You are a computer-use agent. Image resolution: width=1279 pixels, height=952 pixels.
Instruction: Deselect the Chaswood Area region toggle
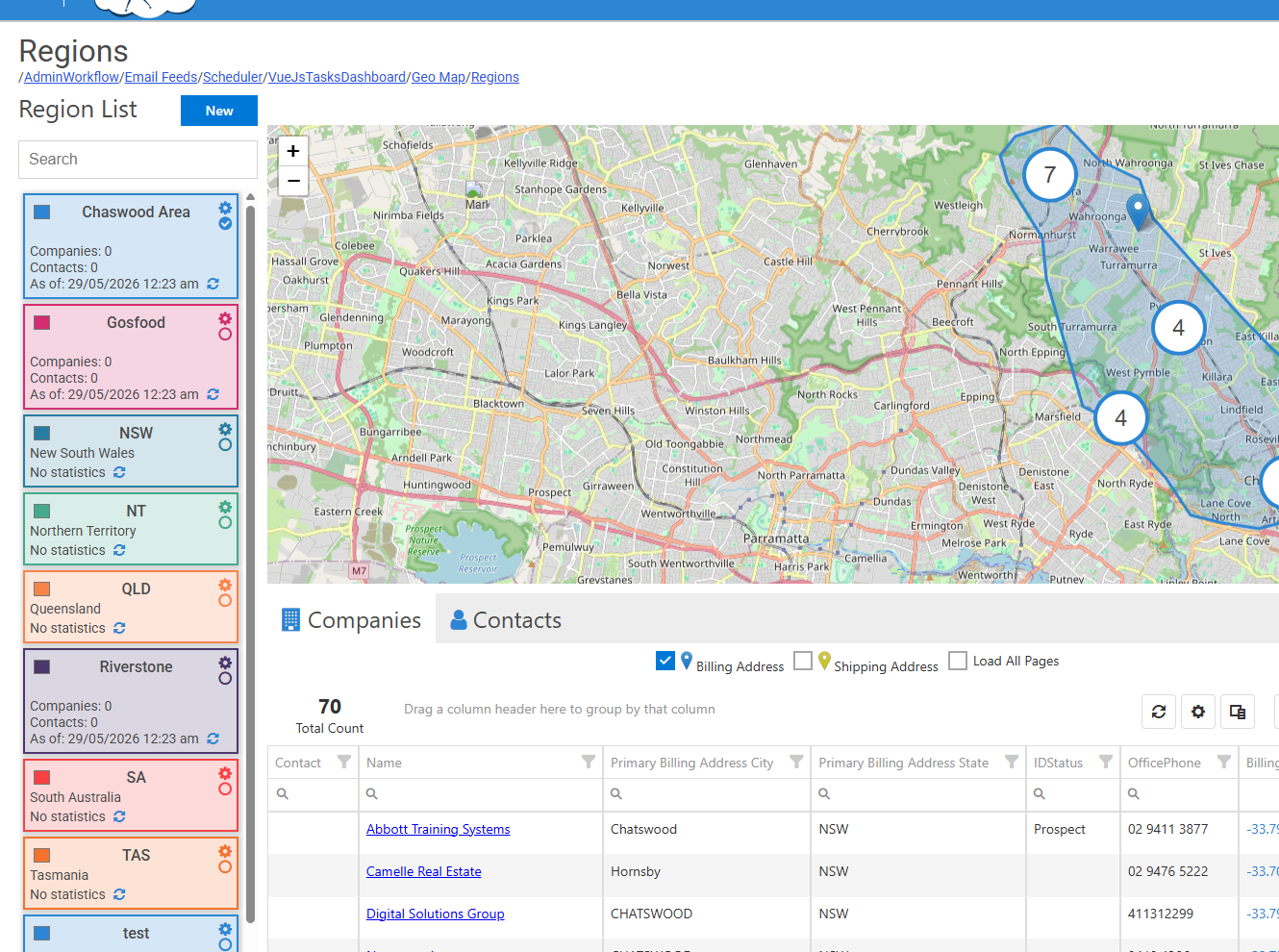[x=225, y=223]
